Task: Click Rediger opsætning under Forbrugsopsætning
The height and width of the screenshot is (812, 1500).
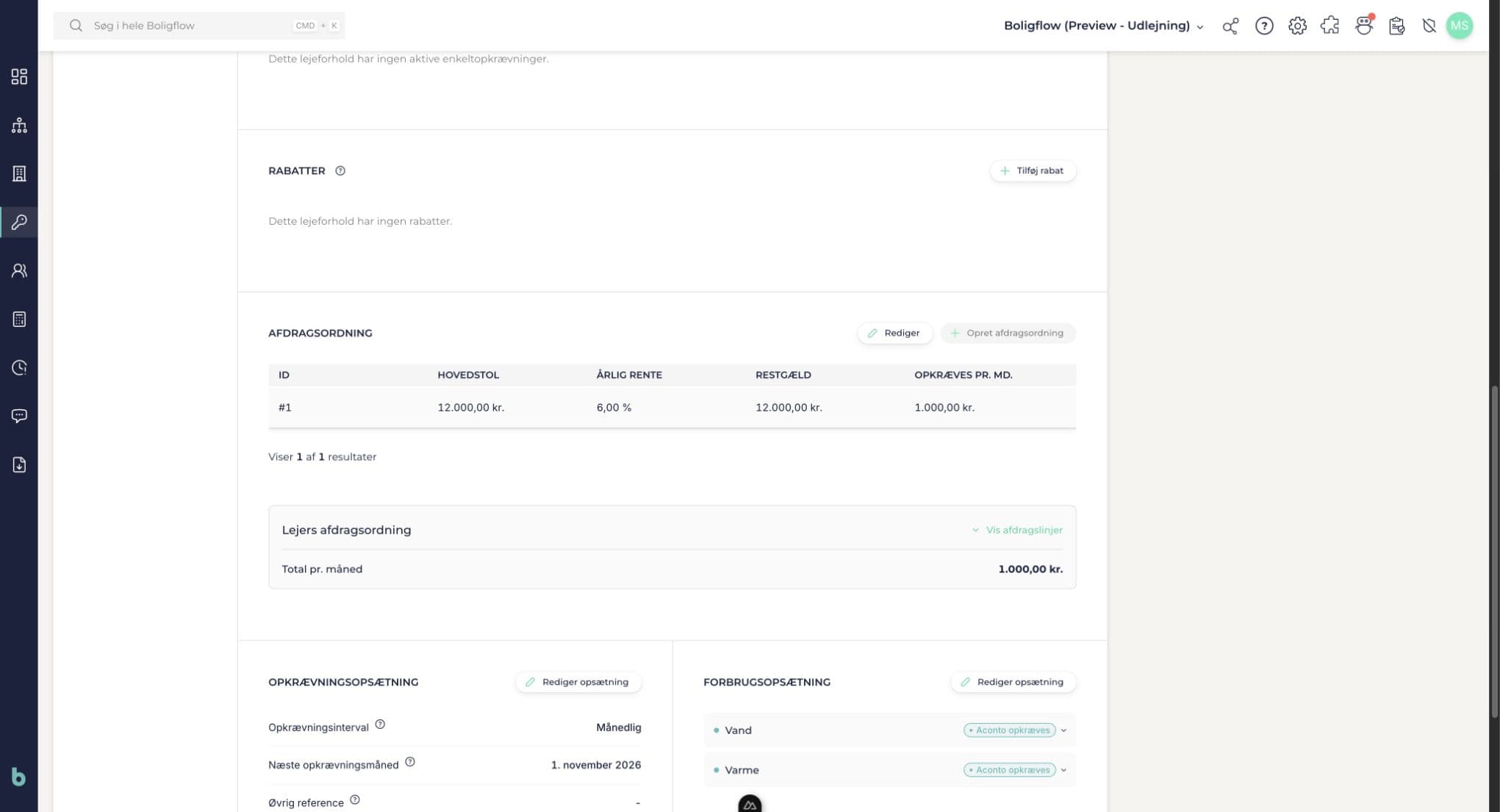Action: tap(1013, 682)
